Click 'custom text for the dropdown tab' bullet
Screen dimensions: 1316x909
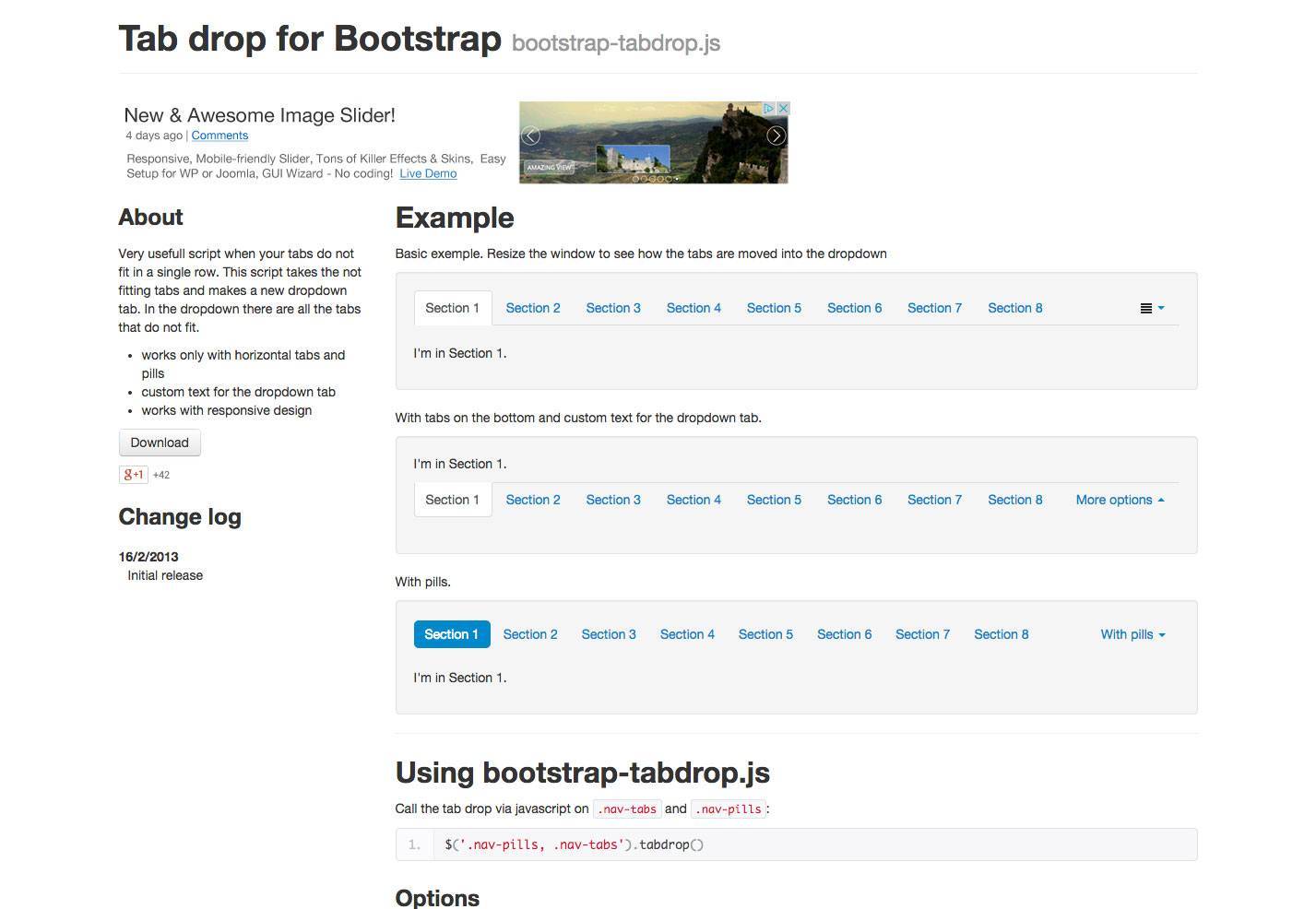239,392
